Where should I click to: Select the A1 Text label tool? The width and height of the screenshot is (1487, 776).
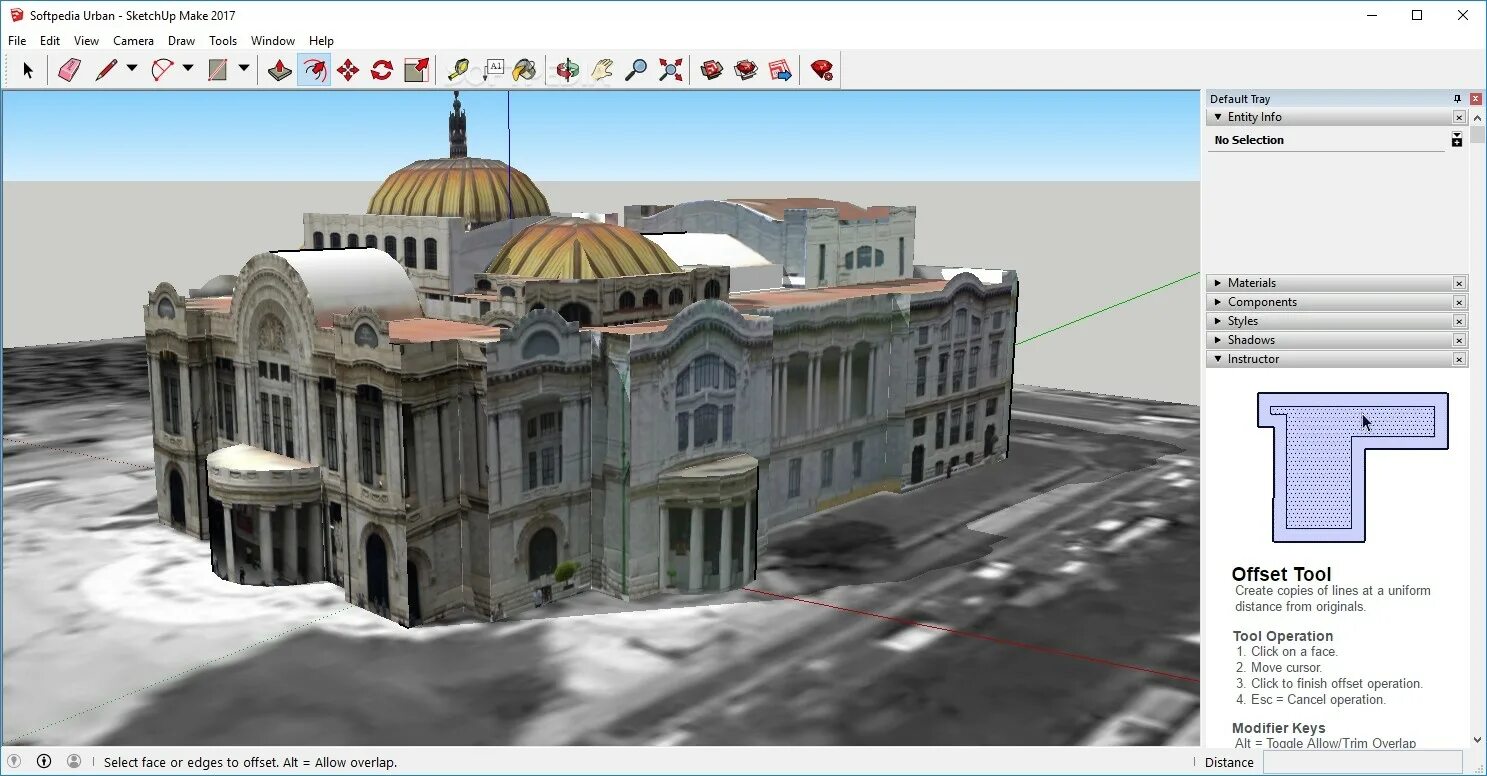click(493, 69)
